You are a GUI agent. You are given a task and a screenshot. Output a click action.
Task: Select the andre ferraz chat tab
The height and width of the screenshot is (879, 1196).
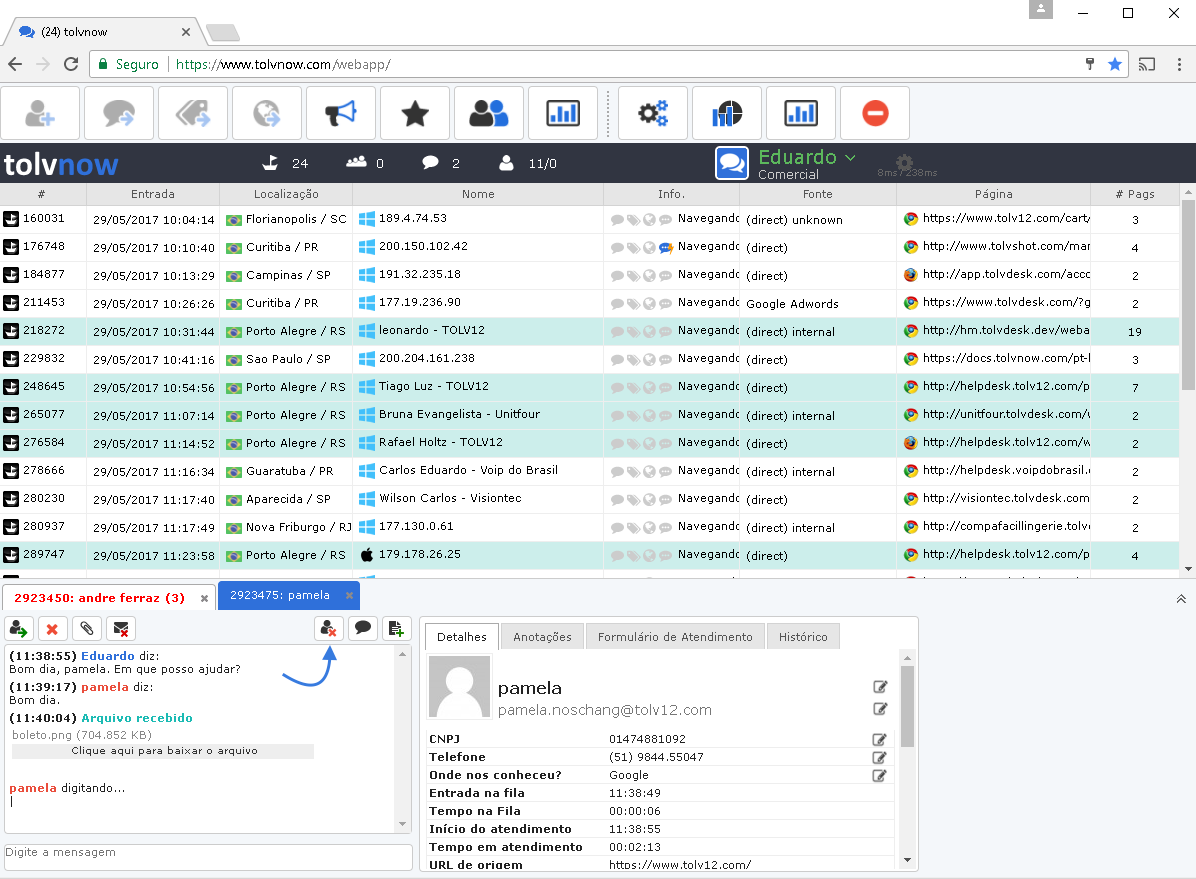pos(100,598)
